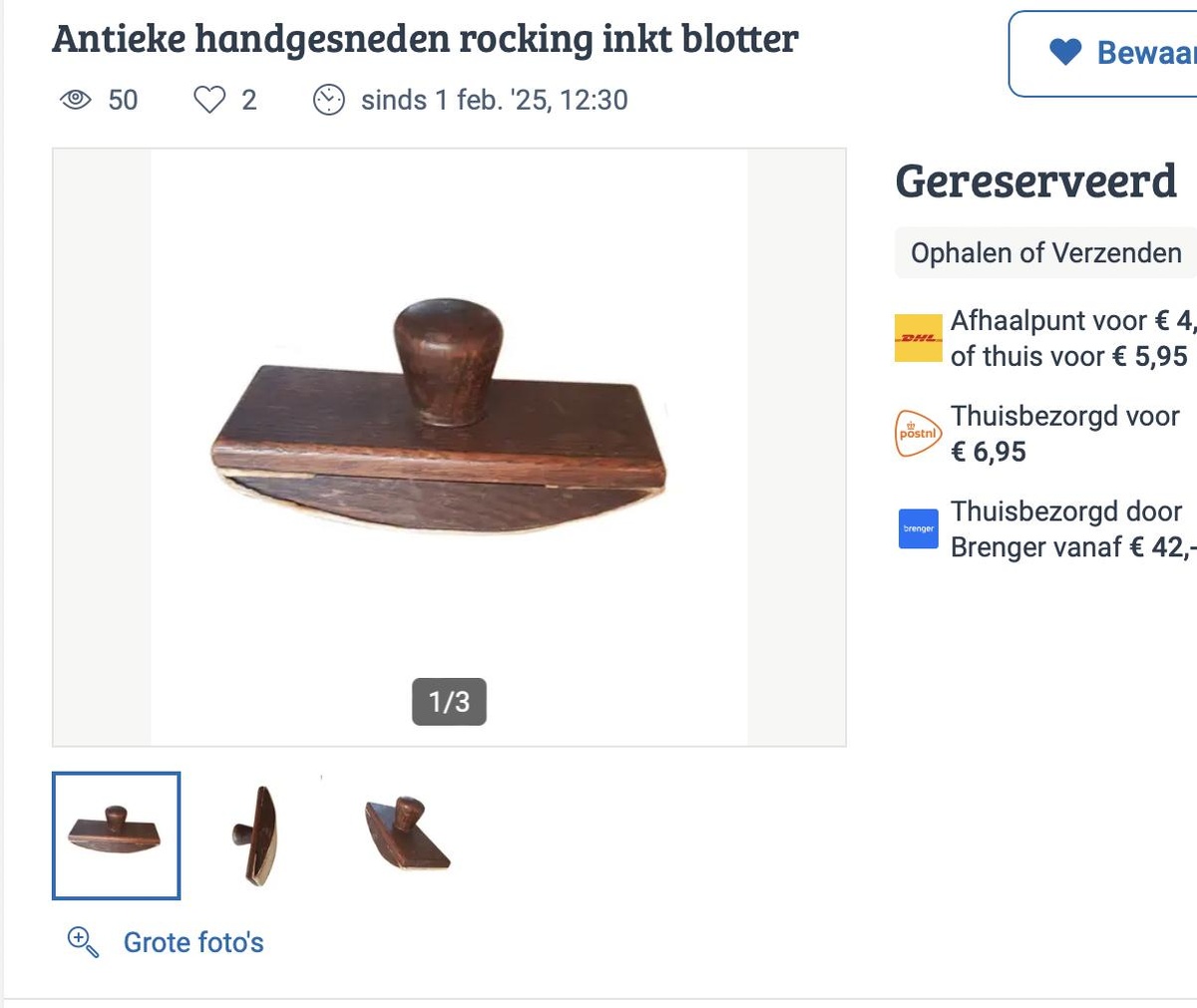The height and width of the screenshot is (1008, 1197).
Task: Open the Grote foto's link
Action: tap(194, 942)
